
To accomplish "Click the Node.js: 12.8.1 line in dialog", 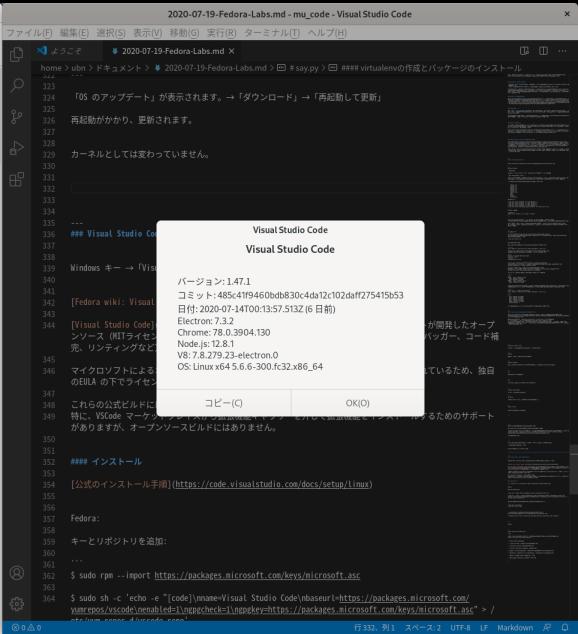I will click(206, 344).
